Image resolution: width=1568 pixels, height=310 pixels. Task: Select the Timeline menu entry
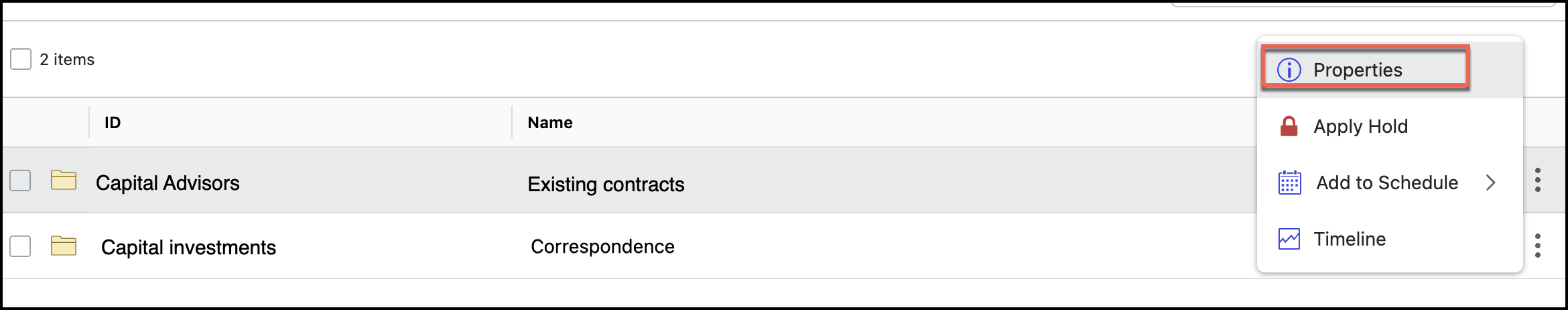[x=1350, y=239]
